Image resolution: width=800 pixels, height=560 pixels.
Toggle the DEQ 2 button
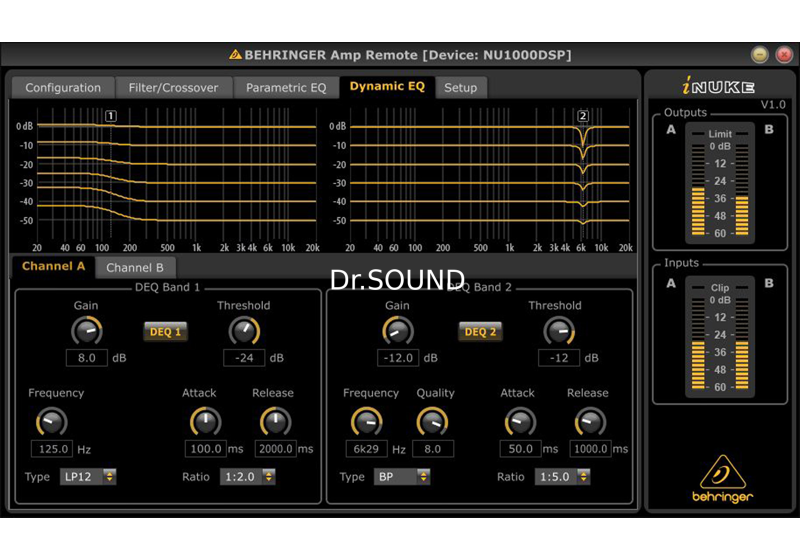coord(480,332)
